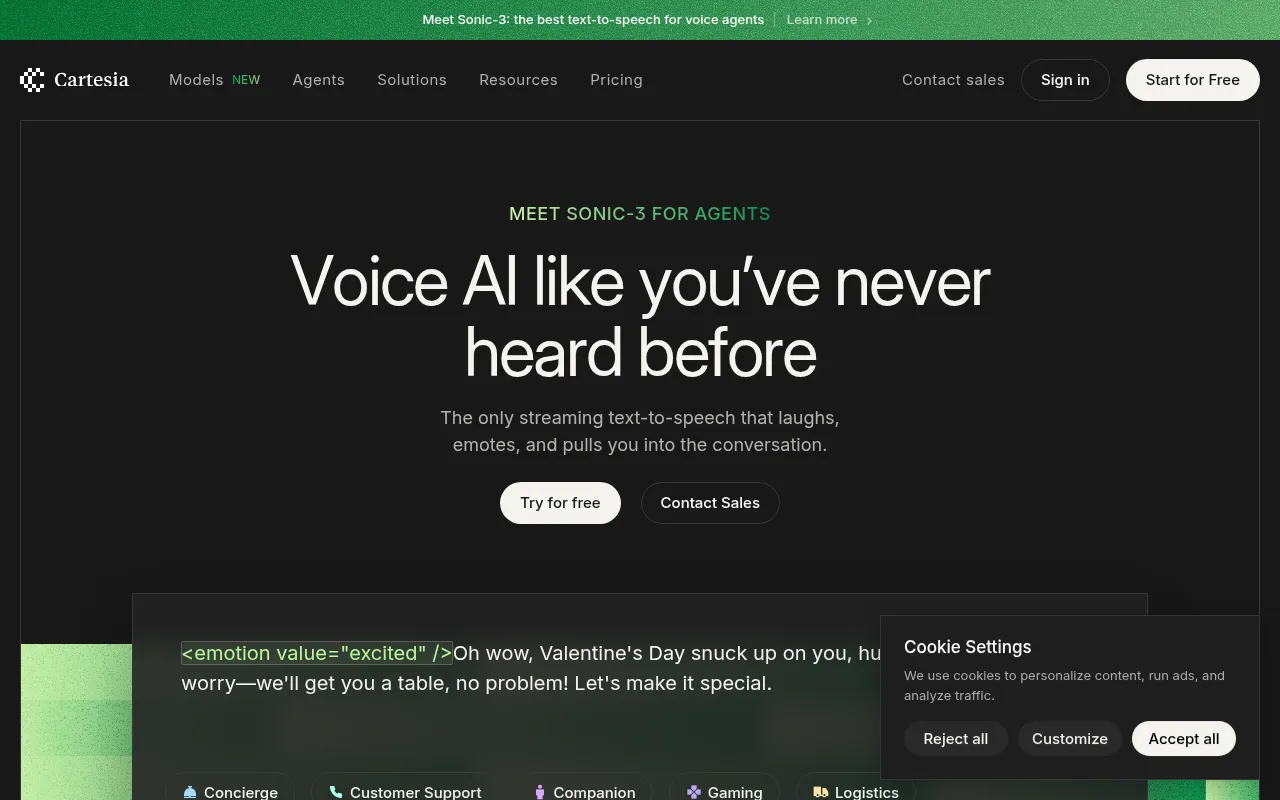This screenshot has width=1280, height=800.
Task: Go to the Pricing page
Action: pos(616,80)
